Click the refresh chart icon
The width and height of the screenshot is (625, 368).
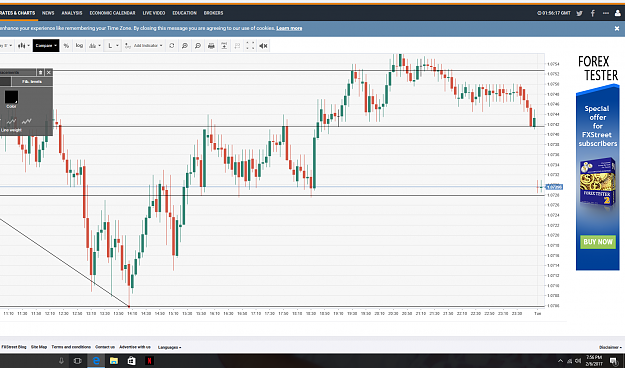(x=172, y=46)
